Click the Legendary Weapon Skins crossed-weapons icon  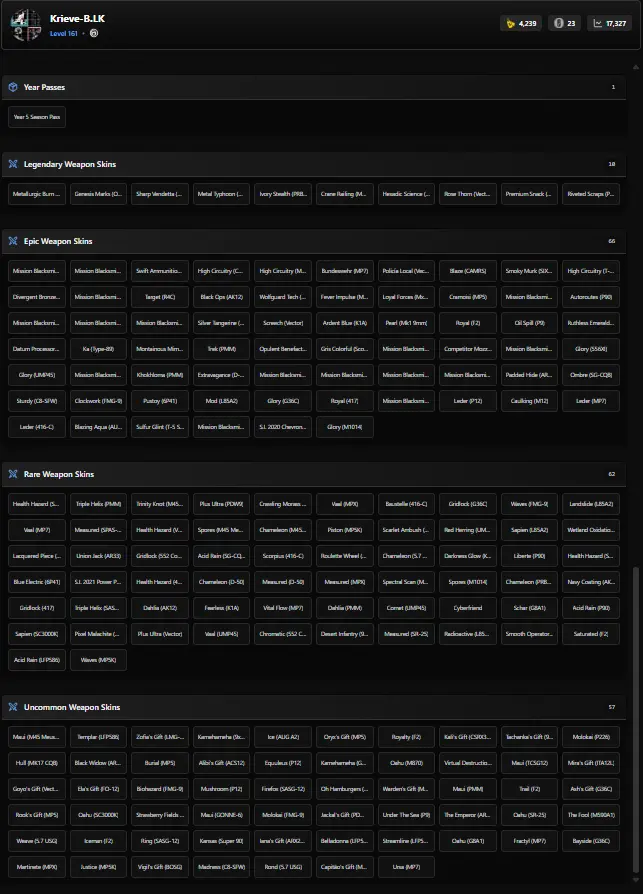click(13, 164)
